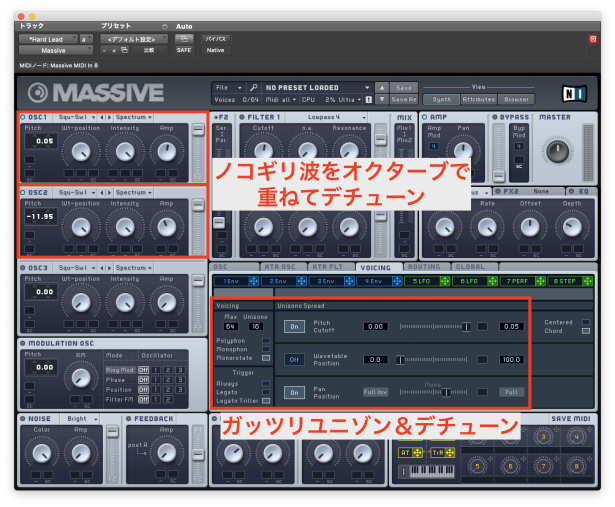Click the OSC2 Pitch value field
The width and height of the screenshot is (615, 507).
(41, 215)
